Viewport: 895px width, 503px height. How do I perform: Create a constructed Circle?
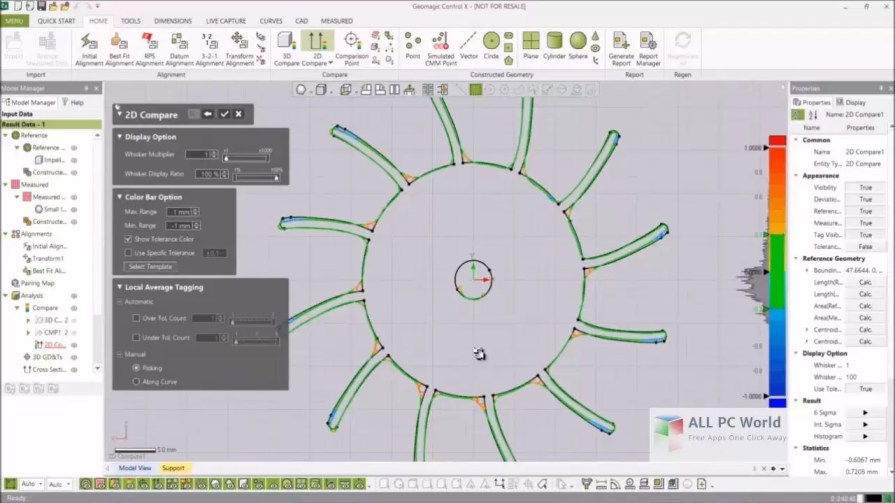coord(491,46)
